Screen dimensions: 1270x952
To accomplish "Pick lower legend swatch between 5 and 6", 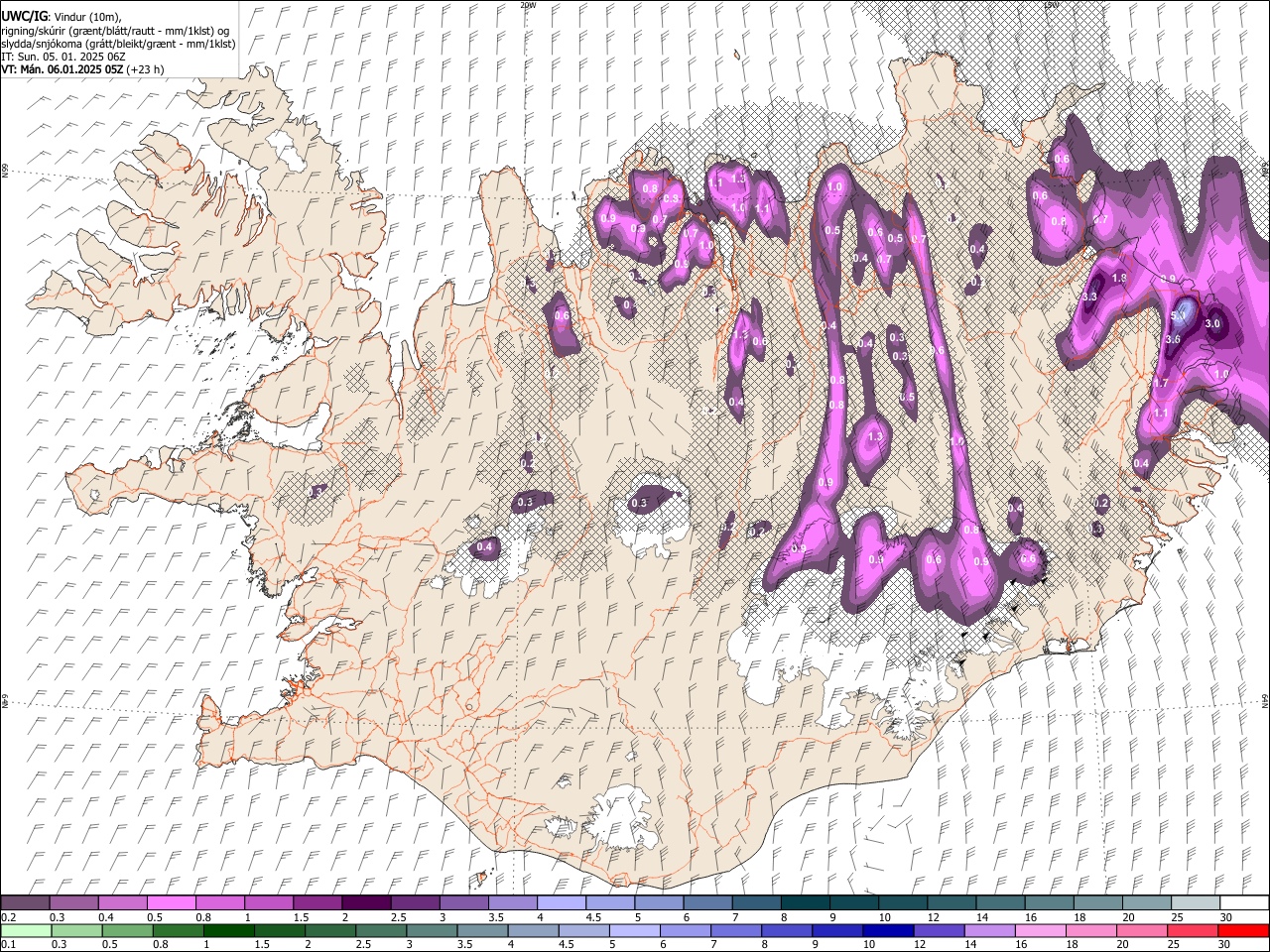I will point(634,930).
